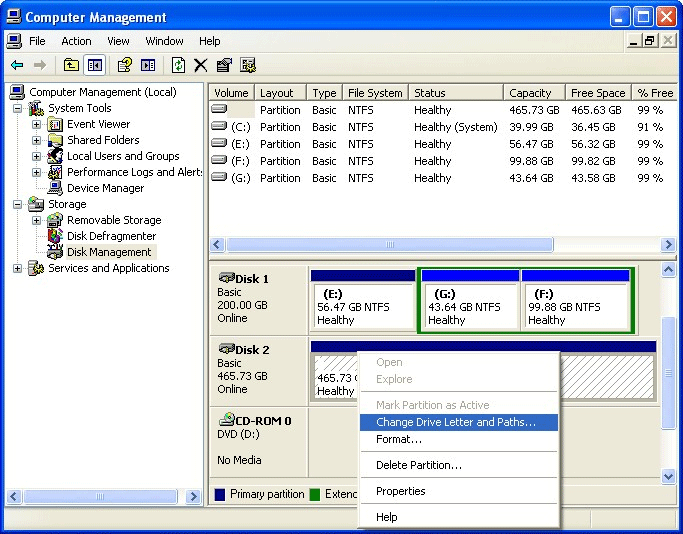Select the Disk Management icon
The image size is (683, 534).
point(55,252)
